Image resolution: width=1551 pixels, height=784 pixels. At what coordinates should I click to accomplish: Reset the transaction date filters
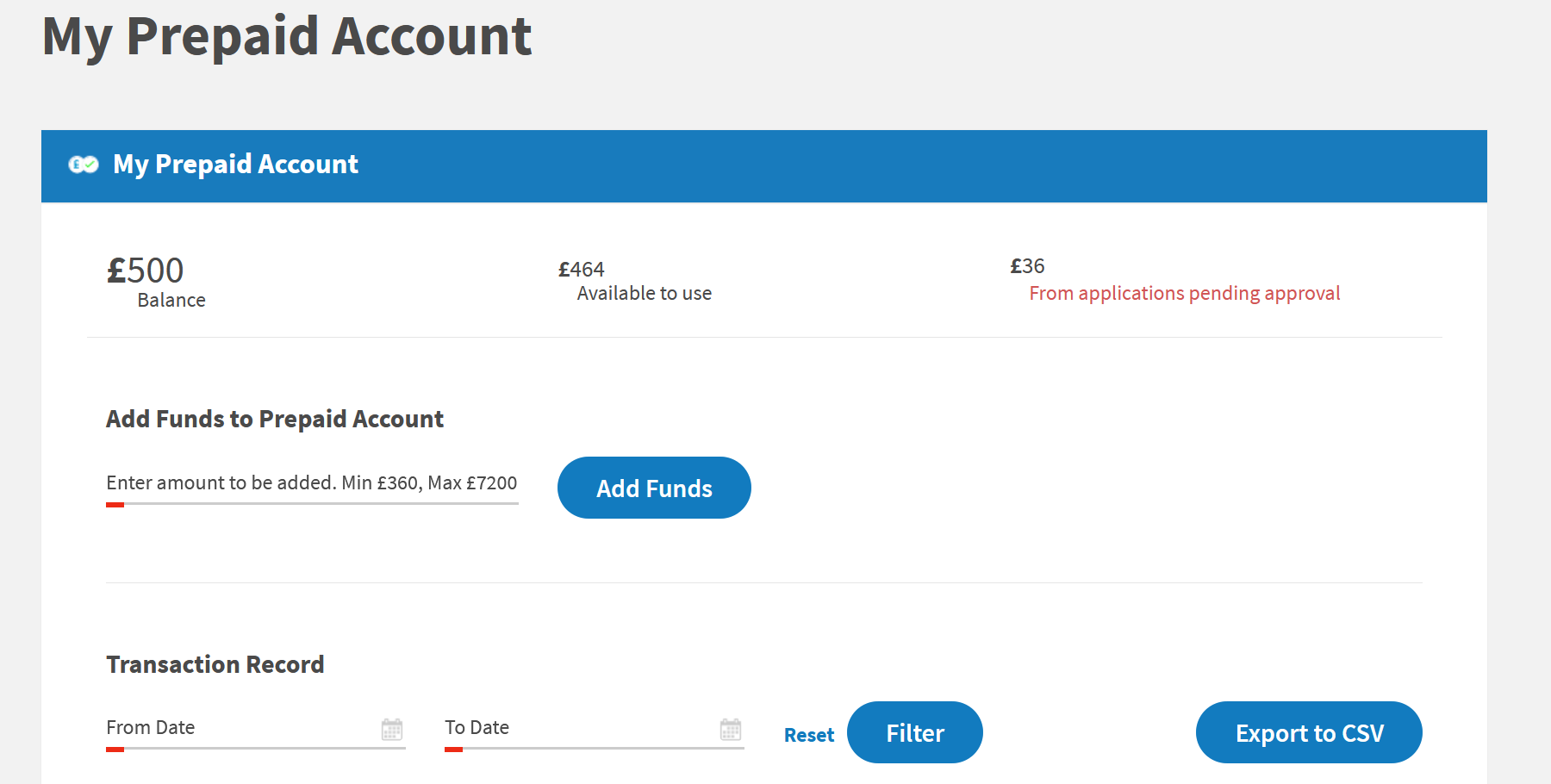[809, 735]
